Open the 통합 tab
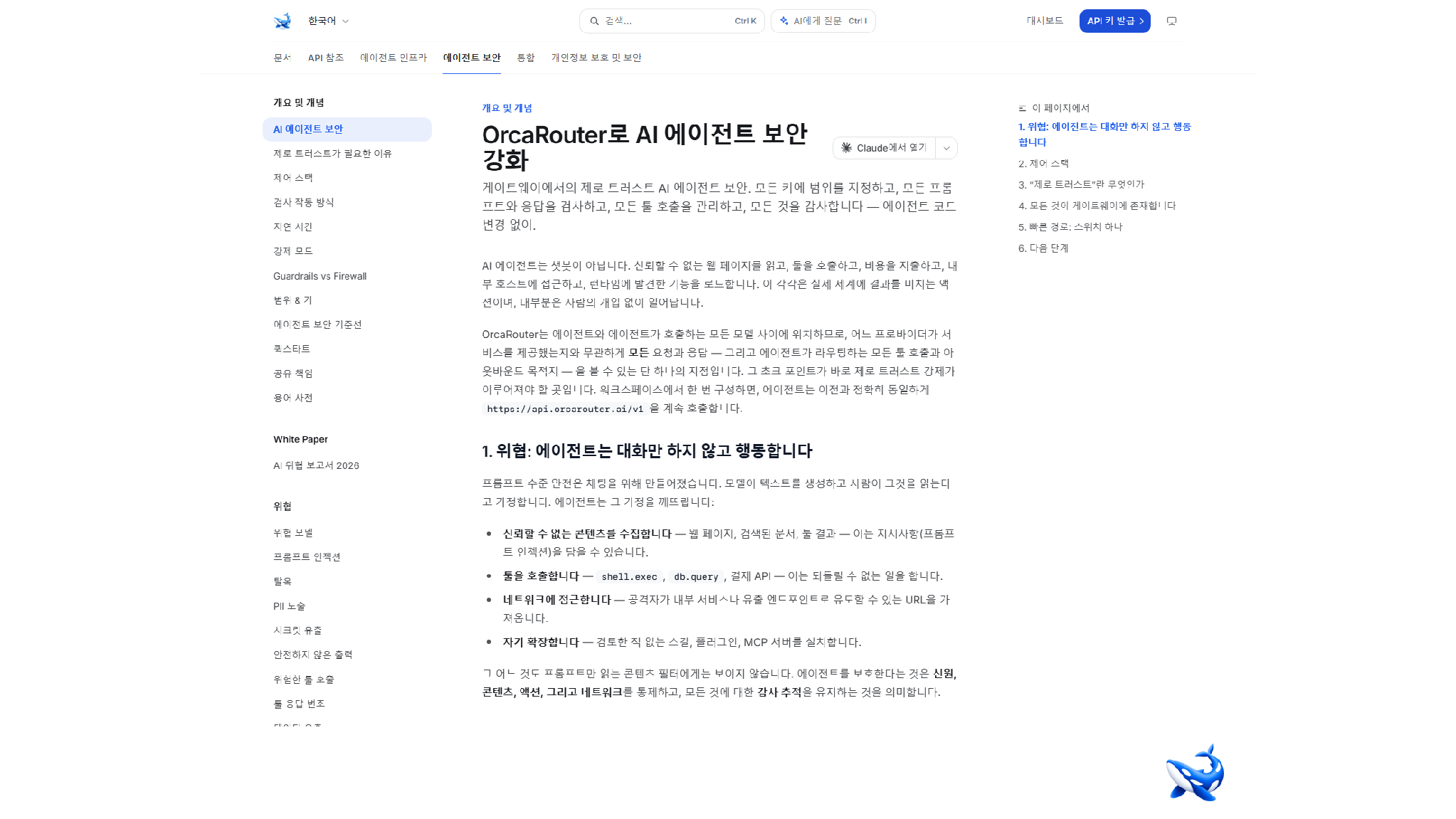1456x819 pixels. tap(526, 58)
